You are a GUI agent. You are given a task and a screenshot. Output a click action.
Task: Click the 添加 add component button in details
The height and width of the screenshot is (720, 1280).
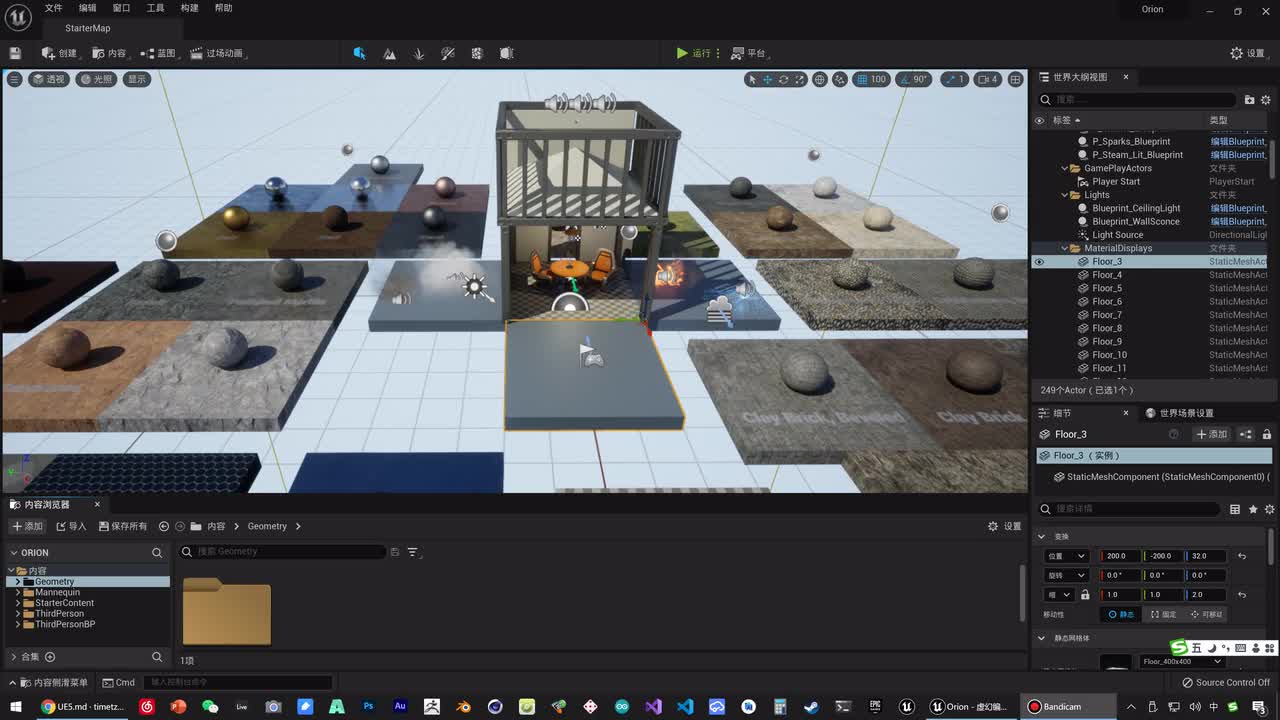(1212, 434)
